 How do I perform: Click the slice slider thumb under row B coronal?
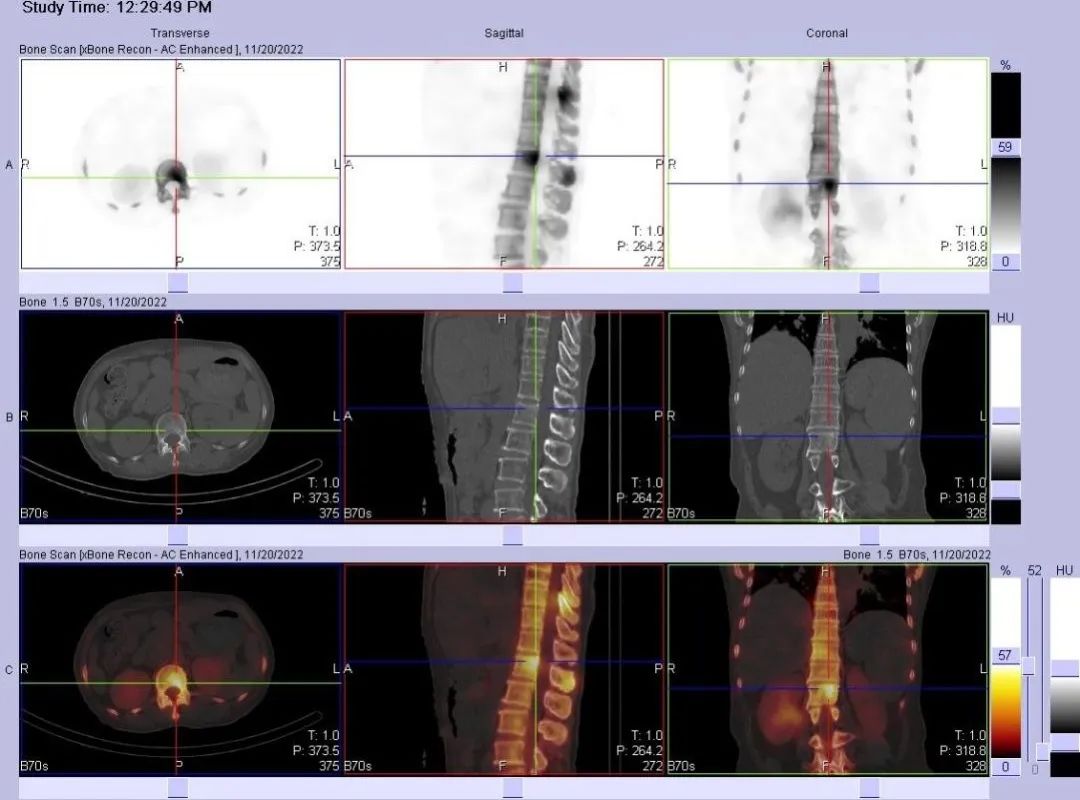click(x=869, y=535)
